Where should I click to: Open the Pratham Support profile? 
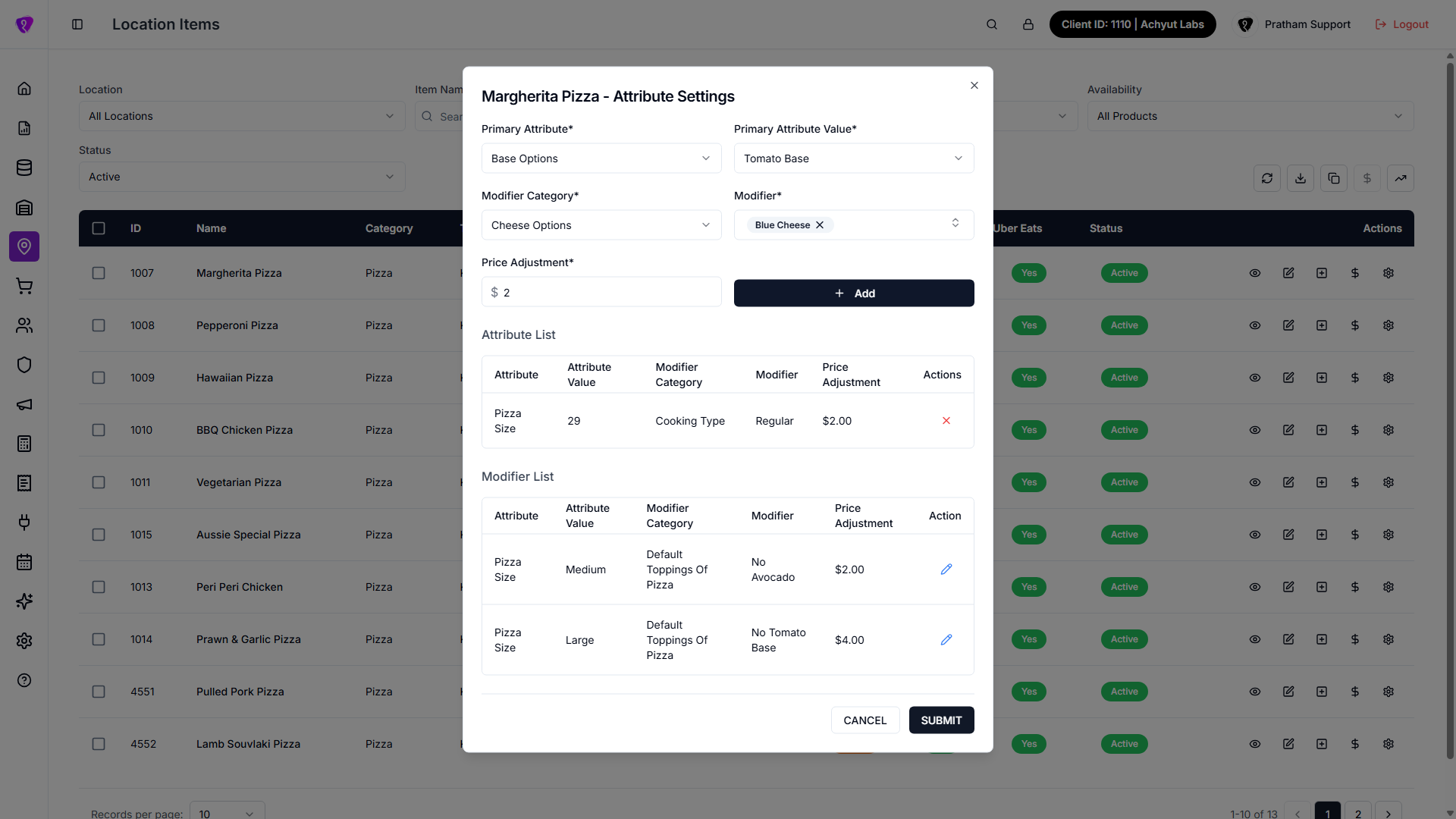coord(1294,24)
